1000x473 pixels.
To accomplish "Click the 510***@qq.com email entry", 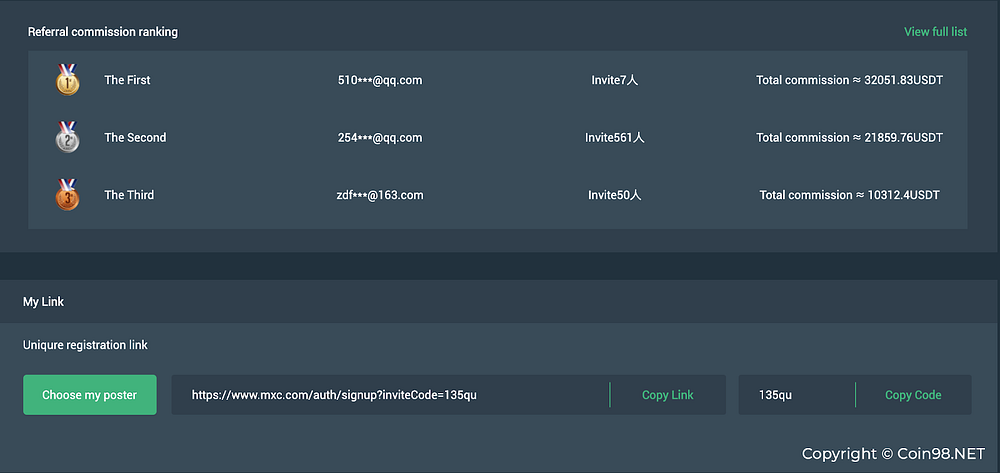I will click(380, 80).
